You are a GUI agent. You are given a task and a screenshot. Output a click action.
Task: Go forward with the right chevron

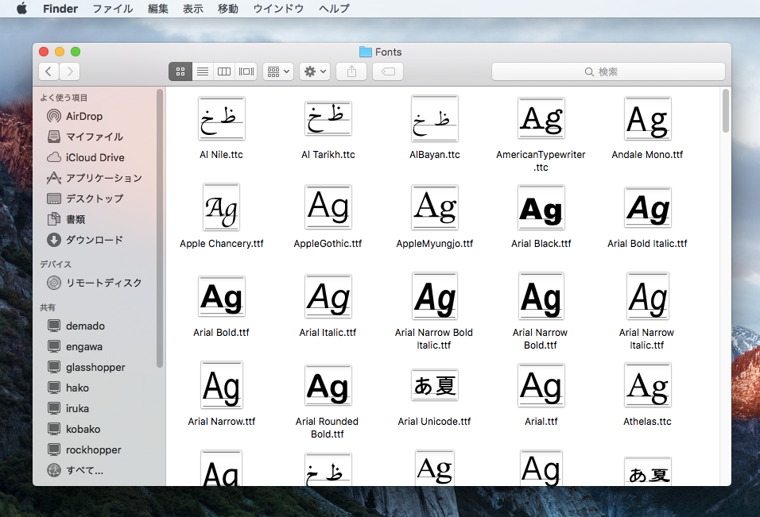70,72
